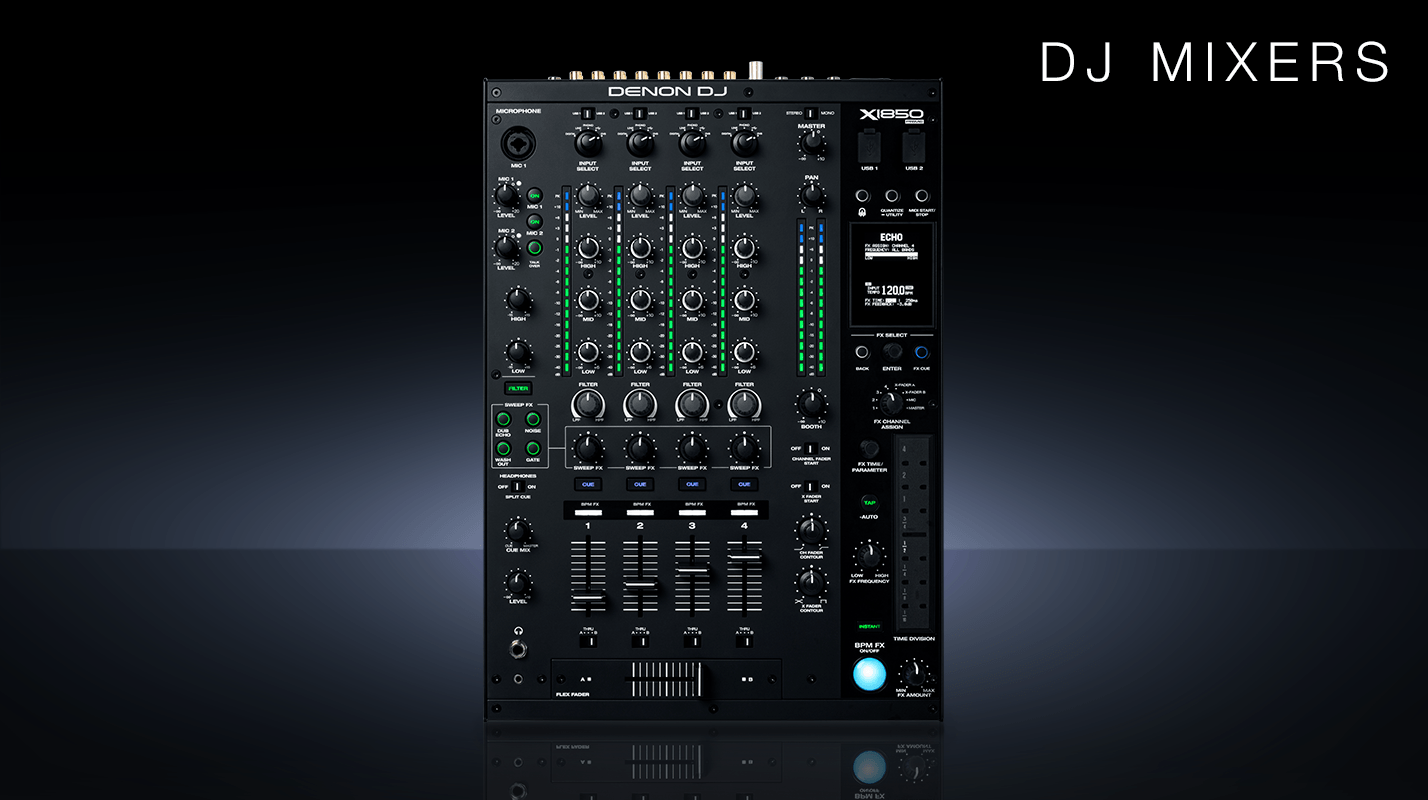
Task: Flip the Channel Fader Start switch
Action: point(811,449)
